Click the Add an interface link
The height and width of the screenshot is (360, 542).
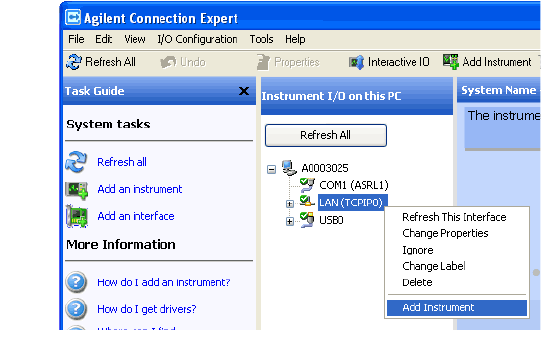pyautogui.click(x=136, y=216)
